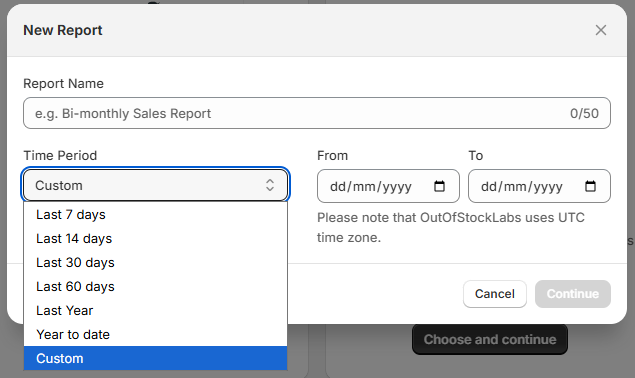635x378 pixels.
Task: Open the From date calendar picker icon
Action: click(439, 186)
